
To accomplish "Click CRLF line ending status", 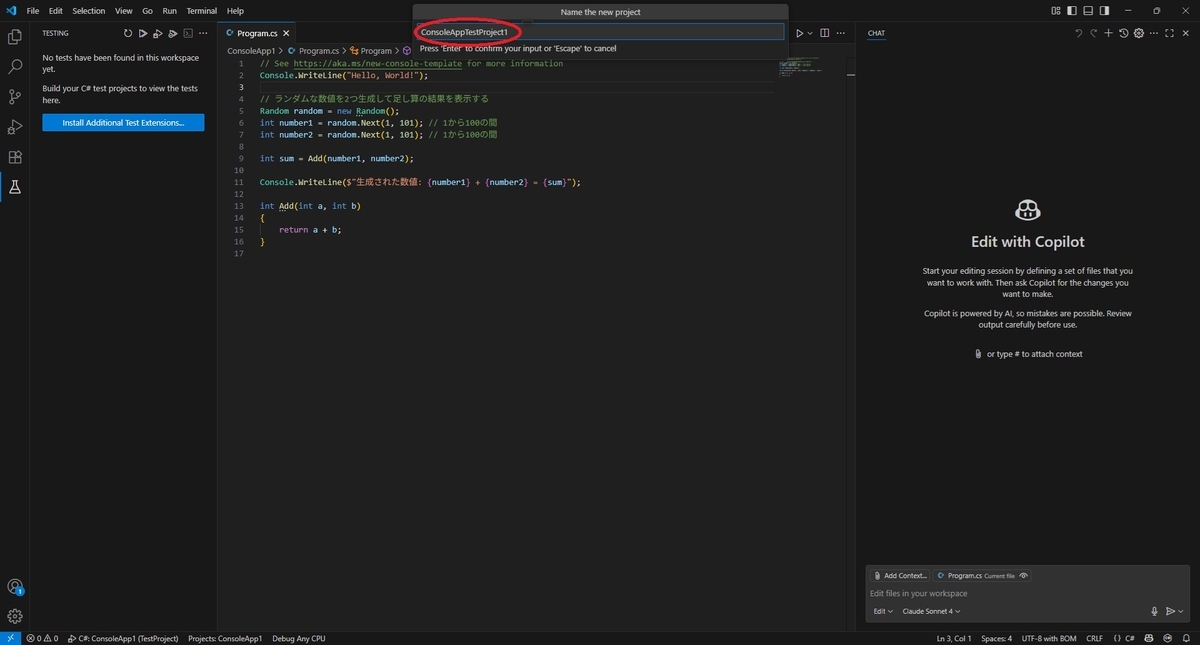I will tap(1095, 638).
